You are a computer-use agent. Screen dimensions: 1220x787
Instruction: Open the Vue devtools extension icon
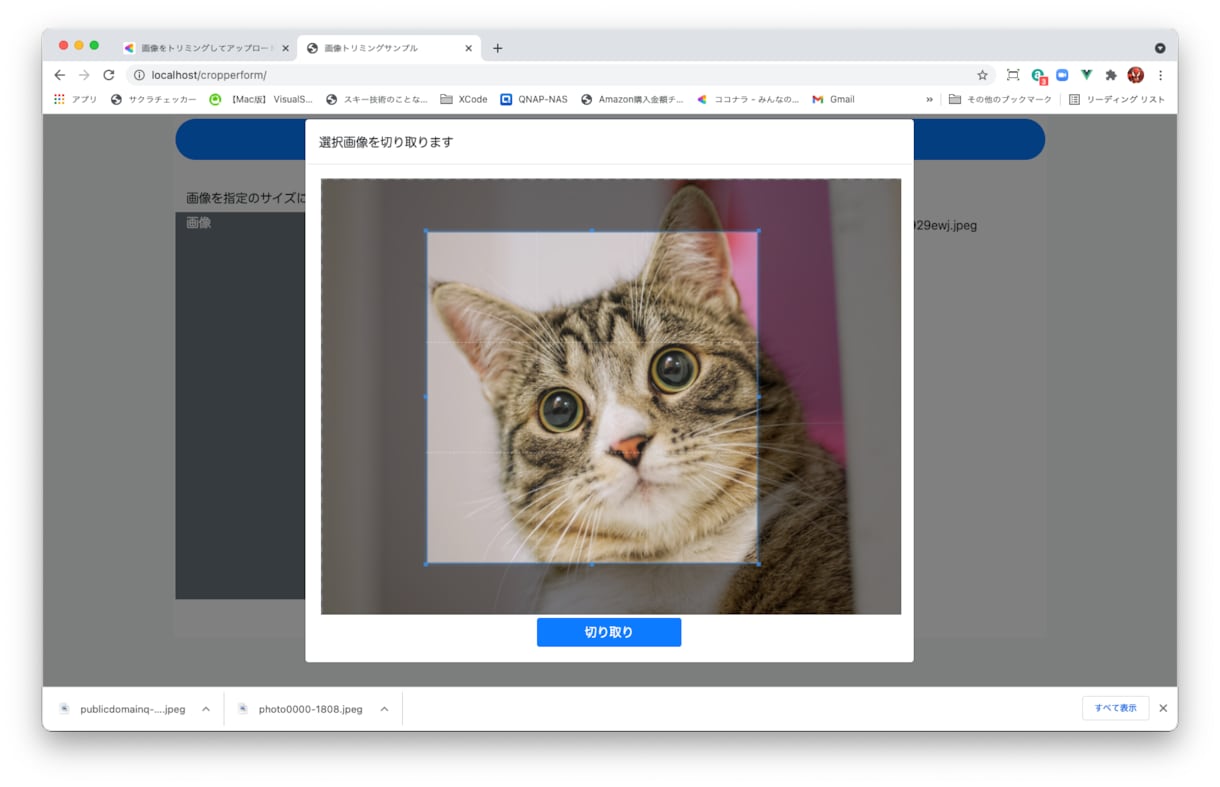point(1086,75)
